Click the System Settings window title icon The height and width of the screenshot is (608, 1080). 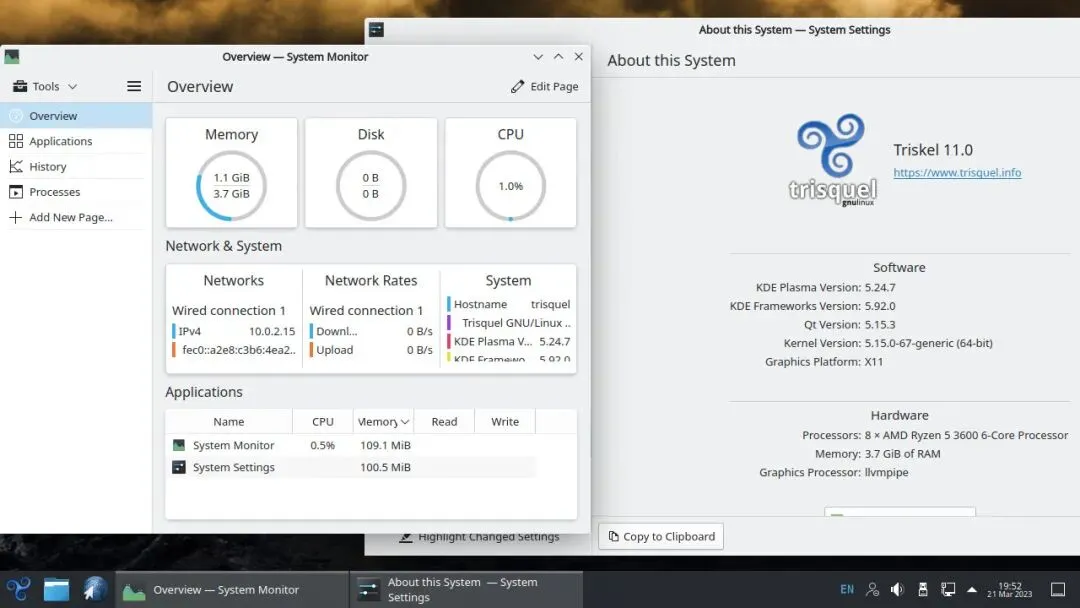[x=376, y=30]
